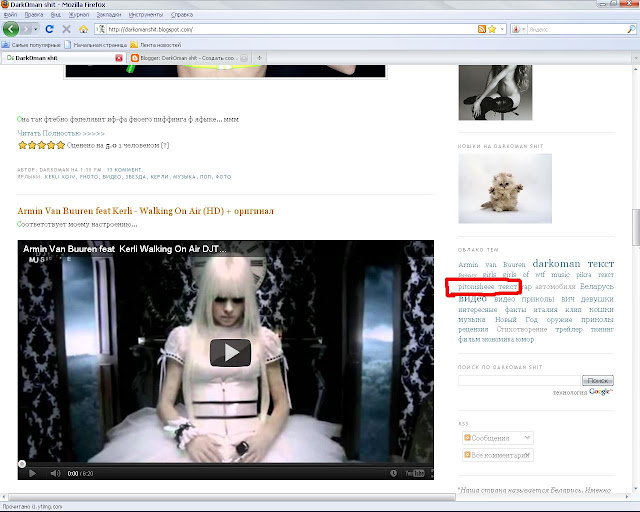Bookmark this page with the star icon
640x512 pixels.
click(x=492, y=29)
